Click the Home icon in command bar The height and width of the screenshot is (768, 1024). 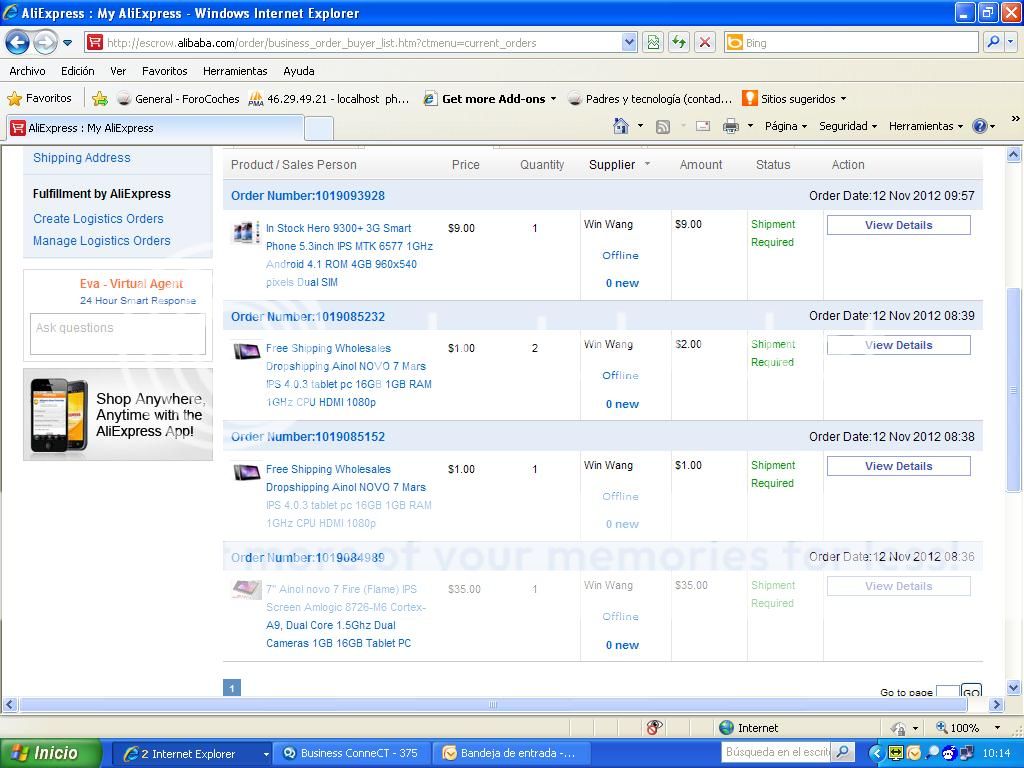[x=621, y=126]
